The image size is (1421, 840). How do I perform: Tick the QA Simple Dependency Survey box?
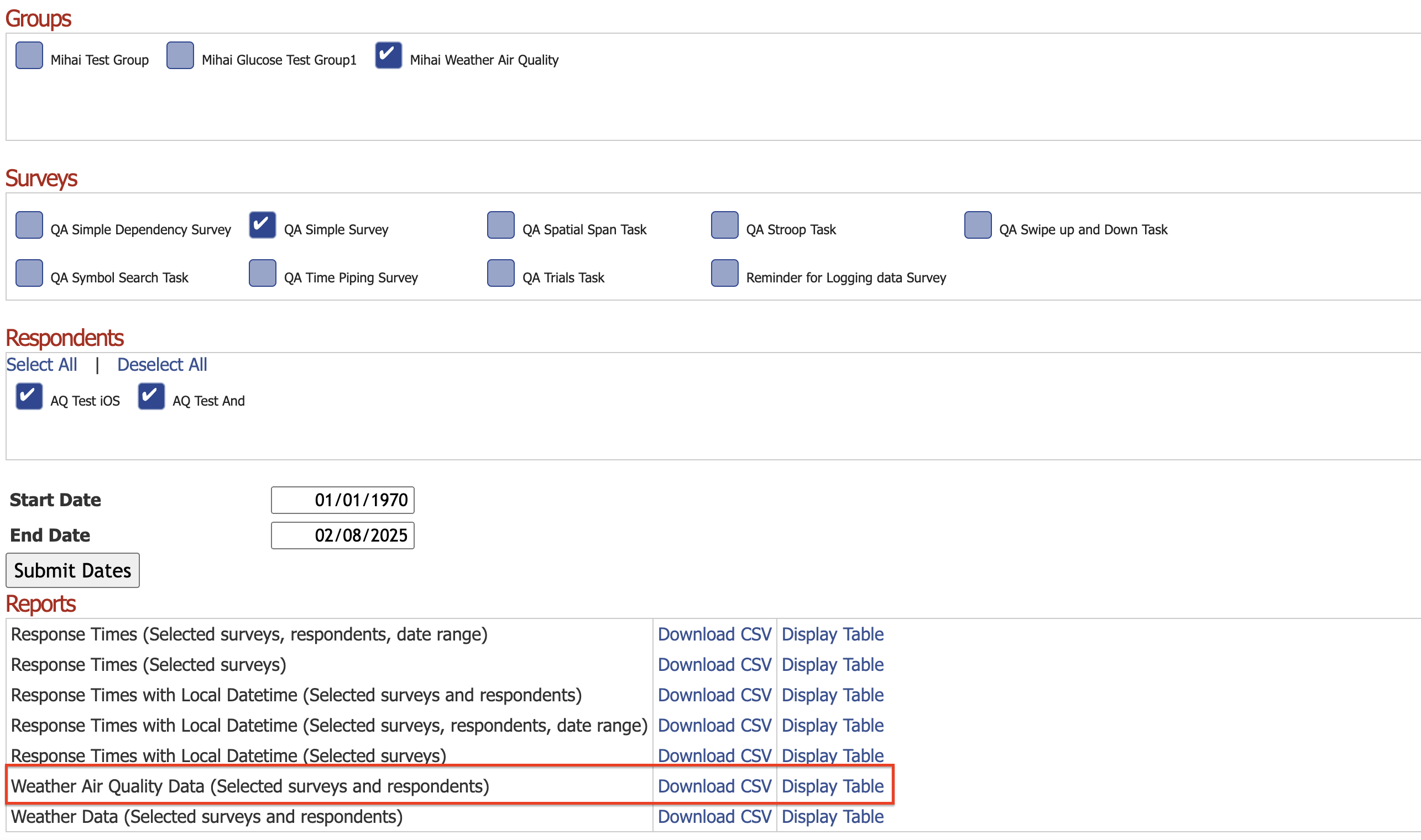coord(29,225)
